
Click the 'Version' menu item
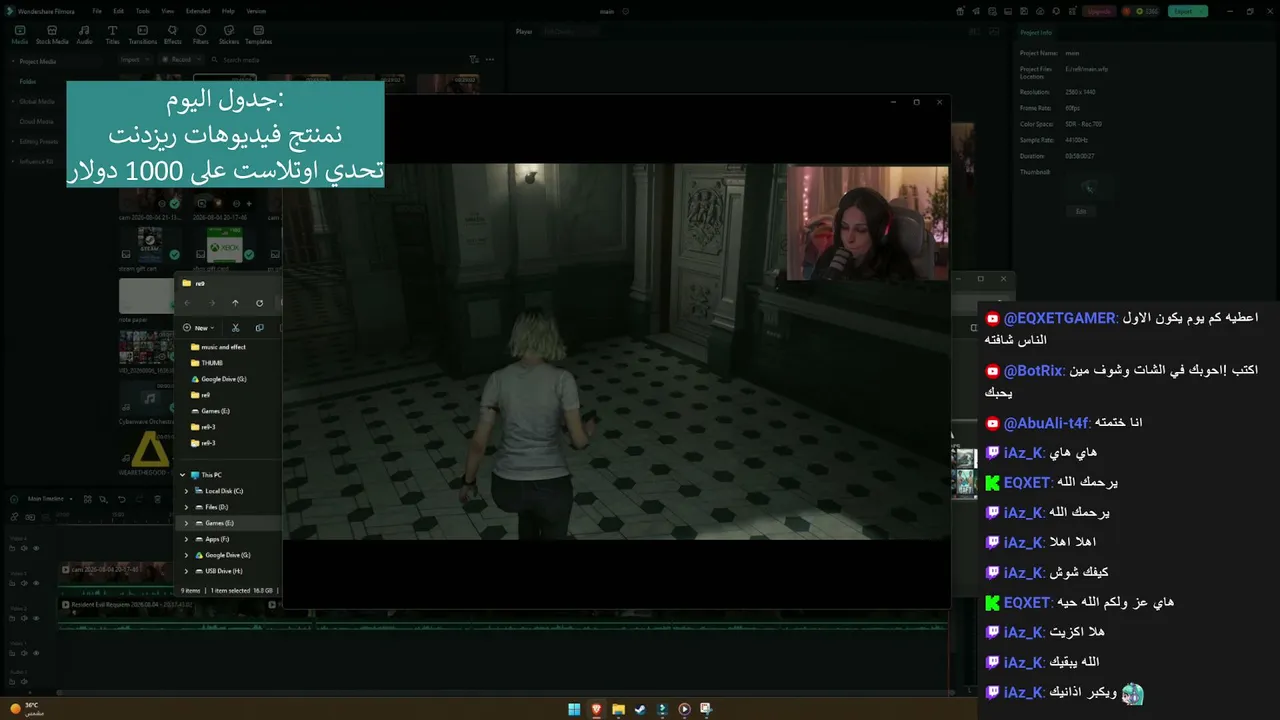coord(256,11)
